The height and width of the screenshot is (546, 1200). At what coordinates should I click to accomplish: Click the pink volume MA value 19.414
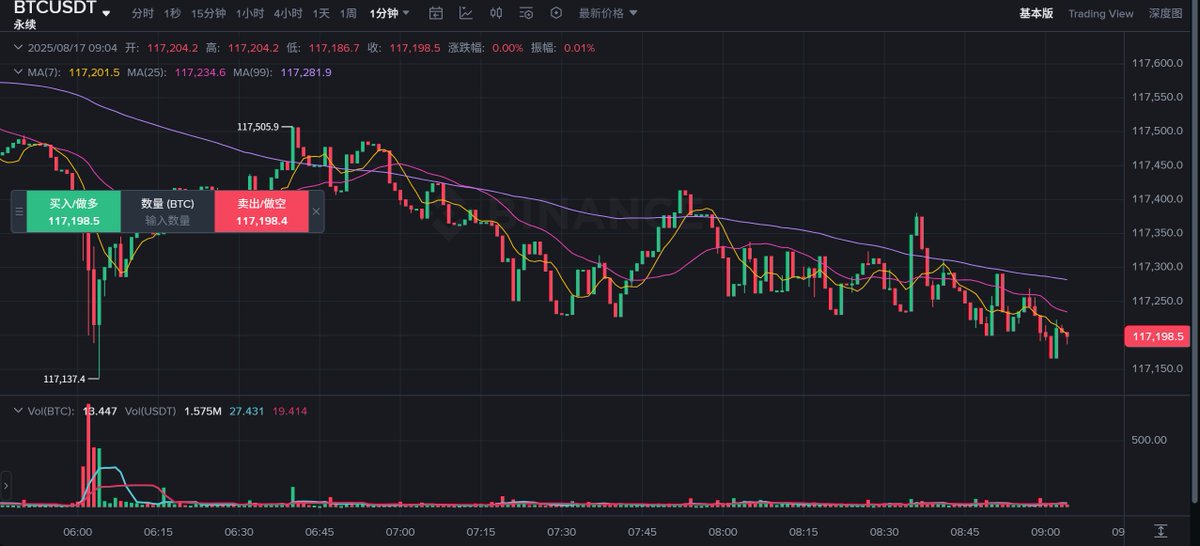coord(289,411)
